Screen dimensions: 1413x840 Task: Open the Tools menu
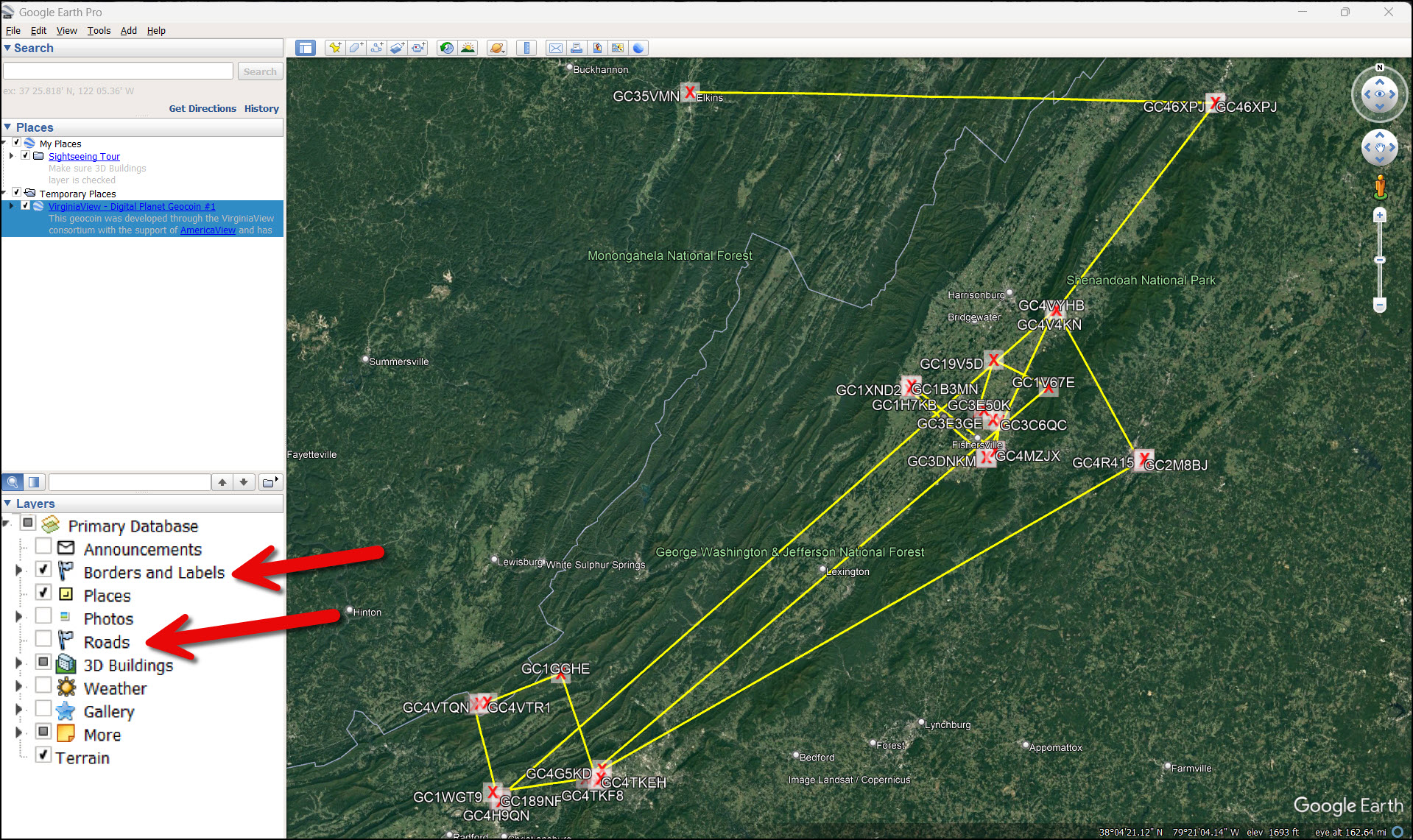tap(99, 30)
